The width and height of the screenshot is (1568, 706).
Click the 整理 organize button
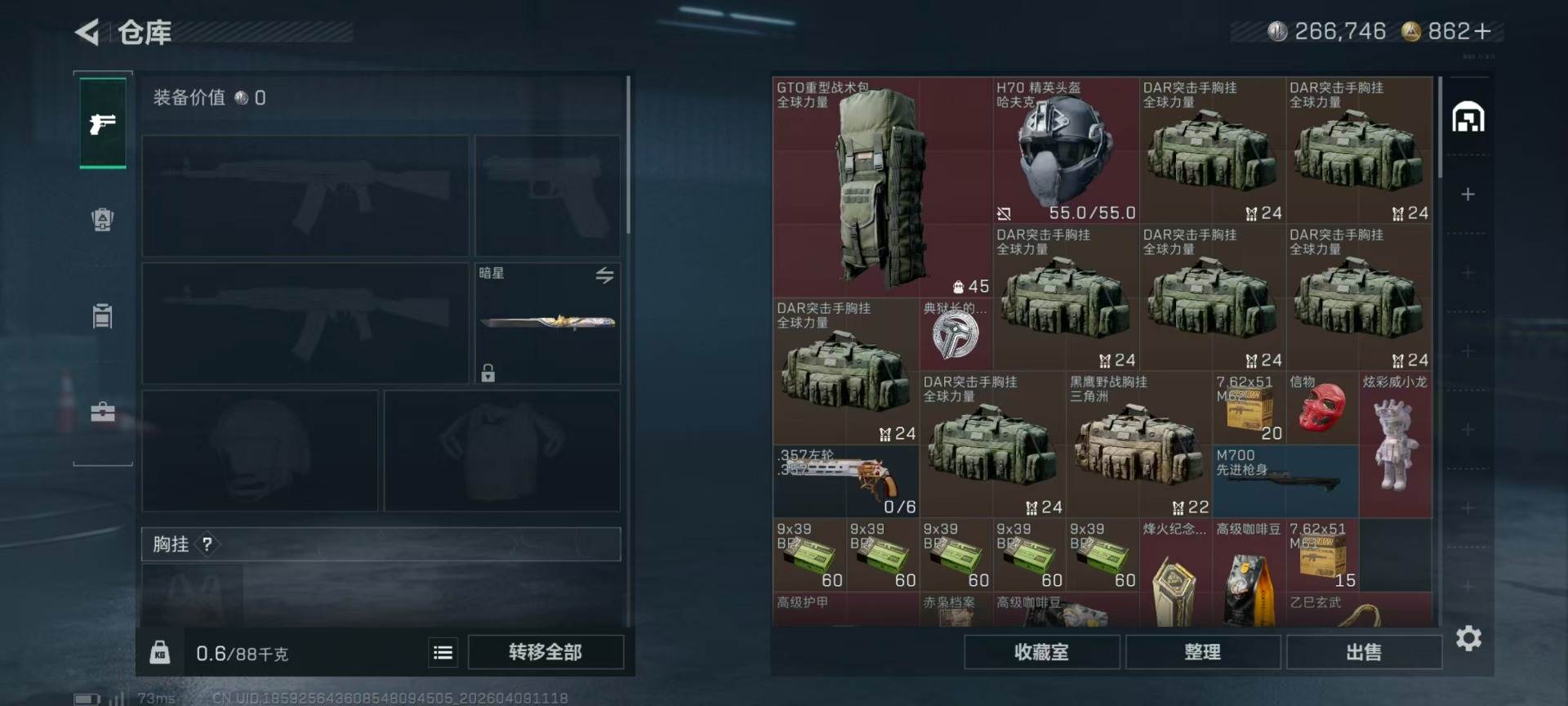pyautogui.click(x=1203, y=652)
